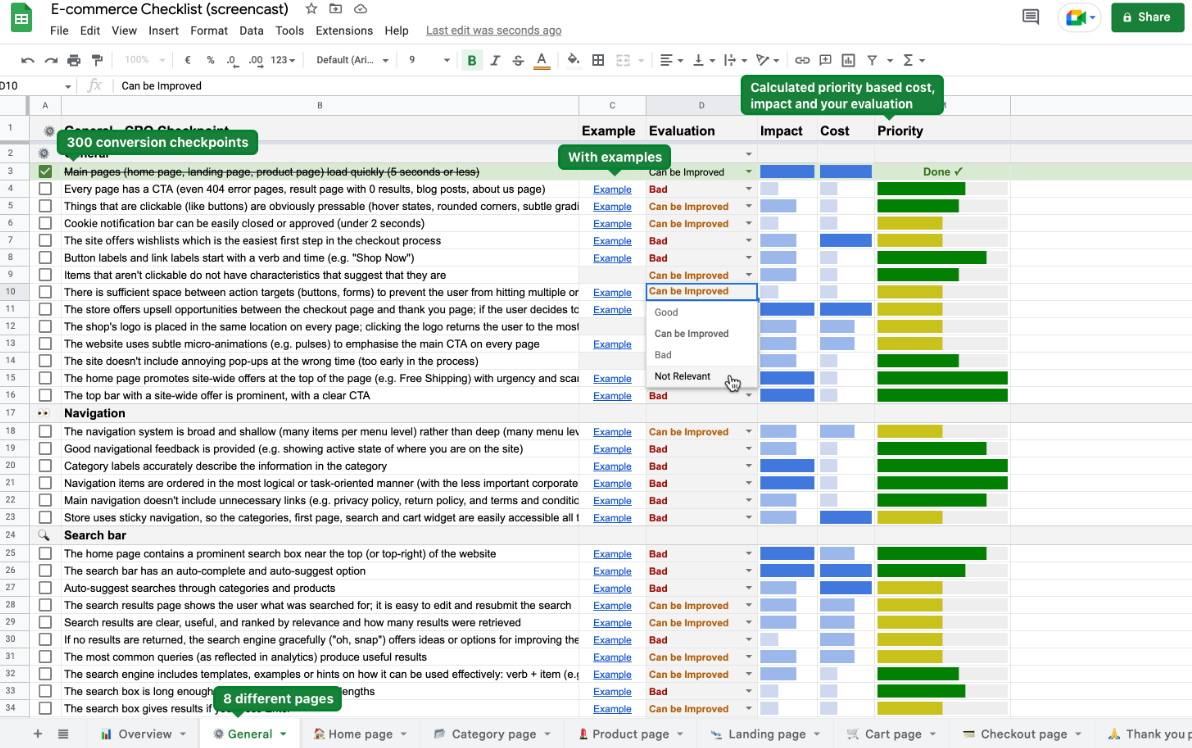This screenshot has height=748, width=1192.
Task: Check the site offers wishlists row checkbox
Action: pos(45,241)
